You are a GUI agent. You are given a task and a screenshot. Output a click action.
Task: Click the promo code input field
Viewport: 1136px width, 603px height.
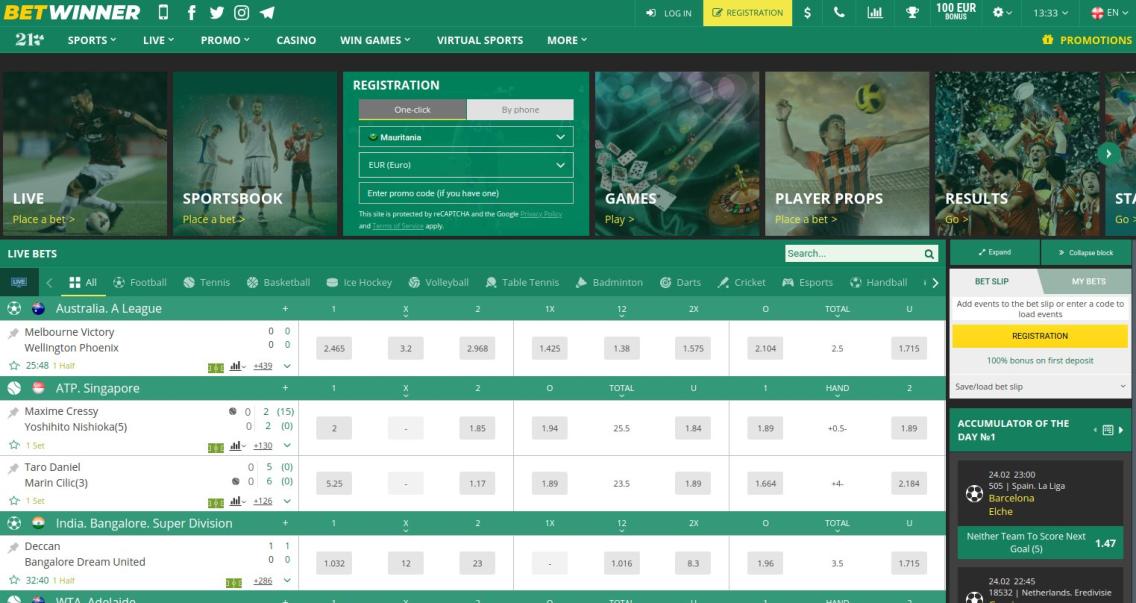466,193
